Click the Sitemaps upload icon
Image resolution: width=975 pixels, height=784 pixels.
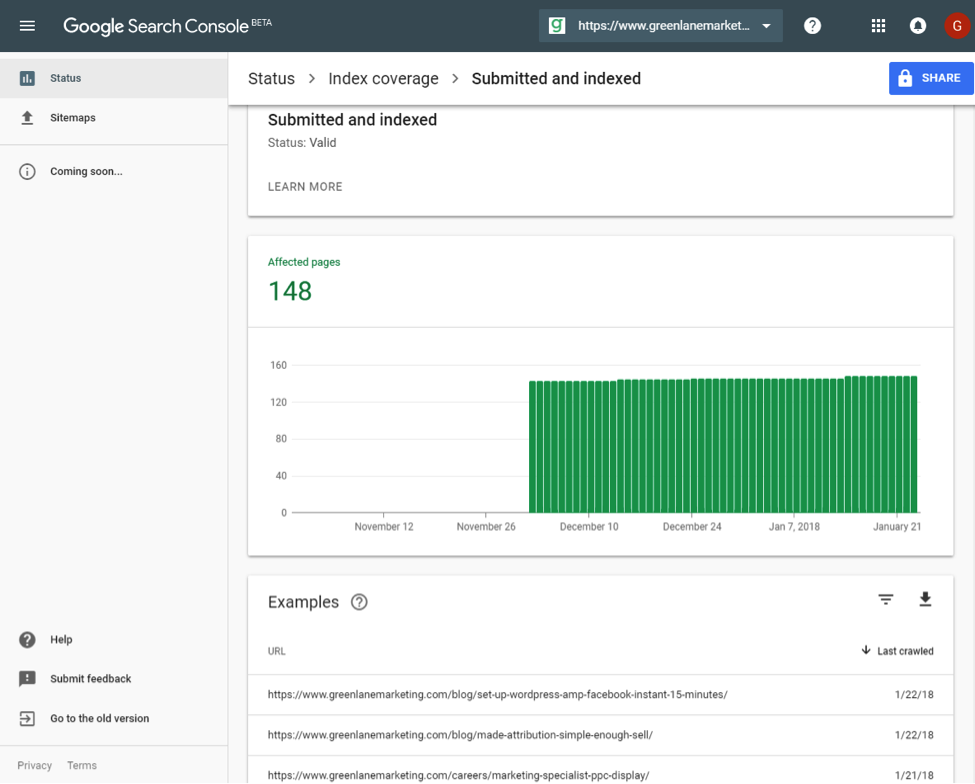coord(27,118)
